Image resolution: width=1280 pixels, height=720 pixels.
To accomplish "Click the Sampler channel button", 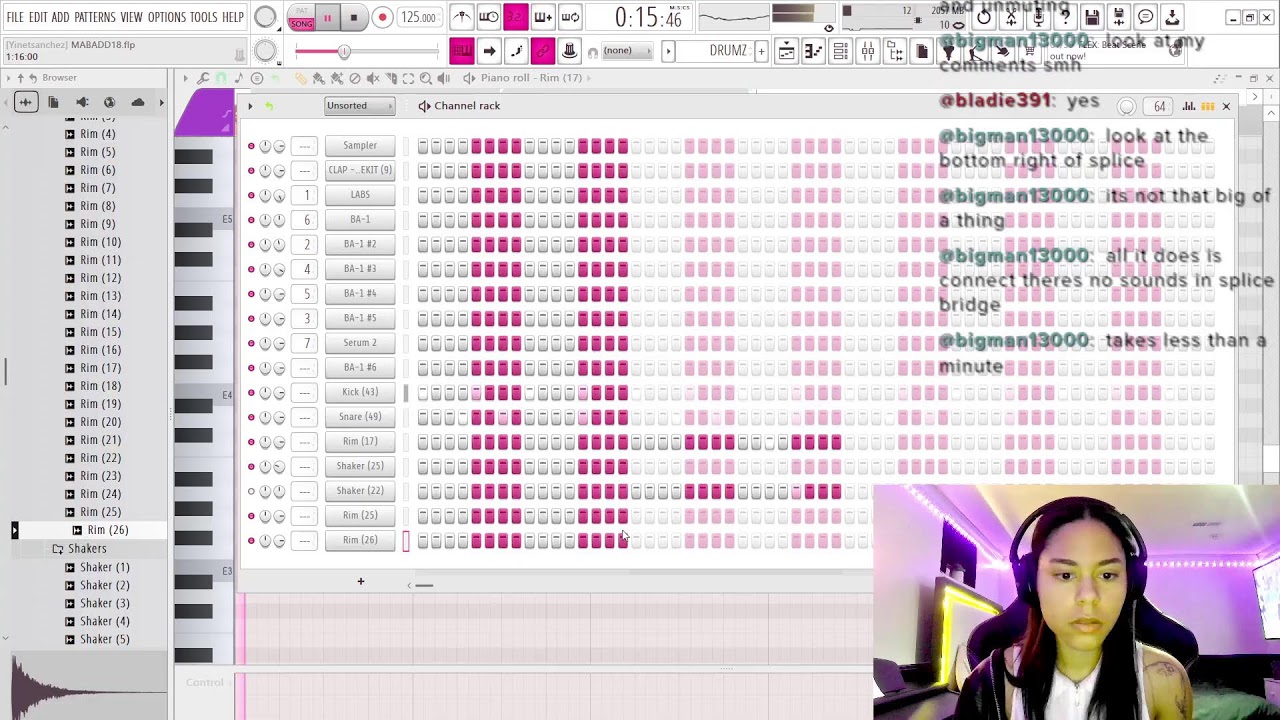I will [x=360, y=146].
